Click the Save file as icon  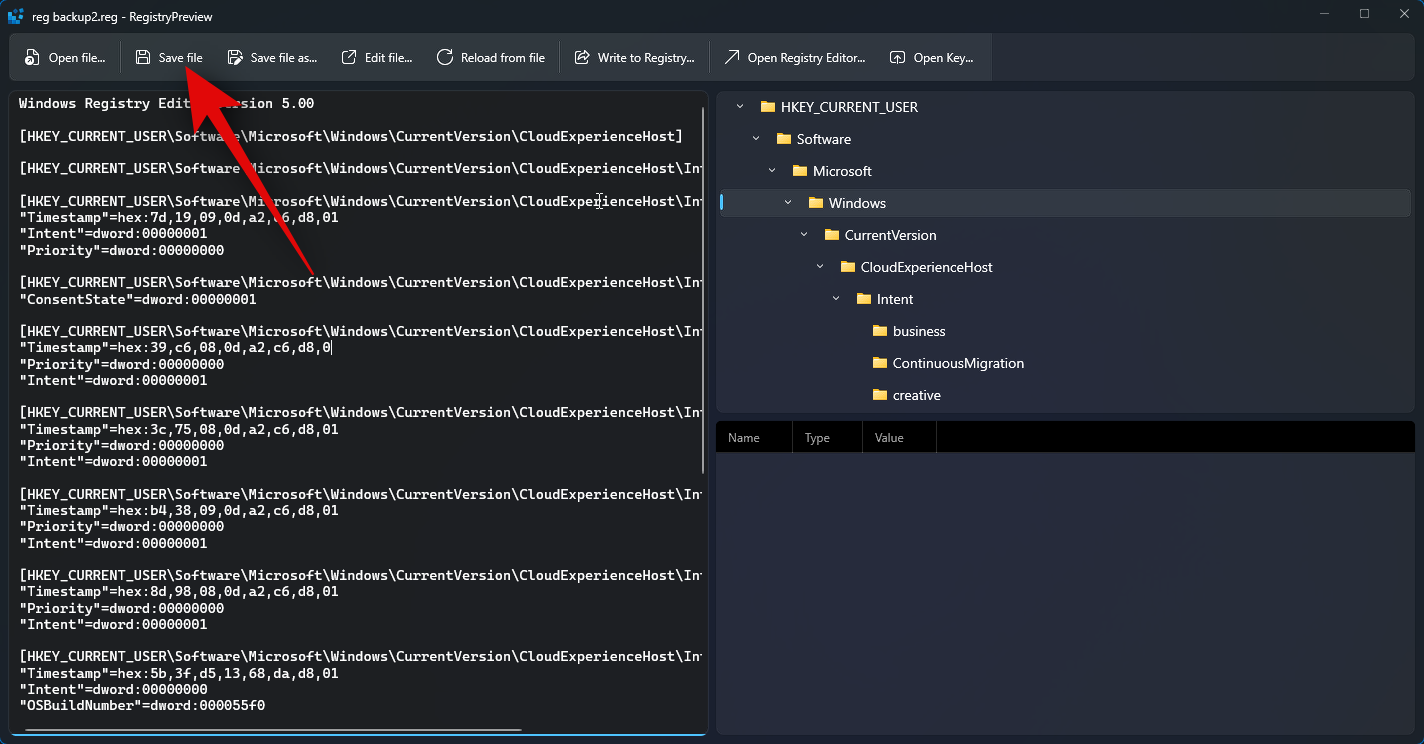pos(235,58)
